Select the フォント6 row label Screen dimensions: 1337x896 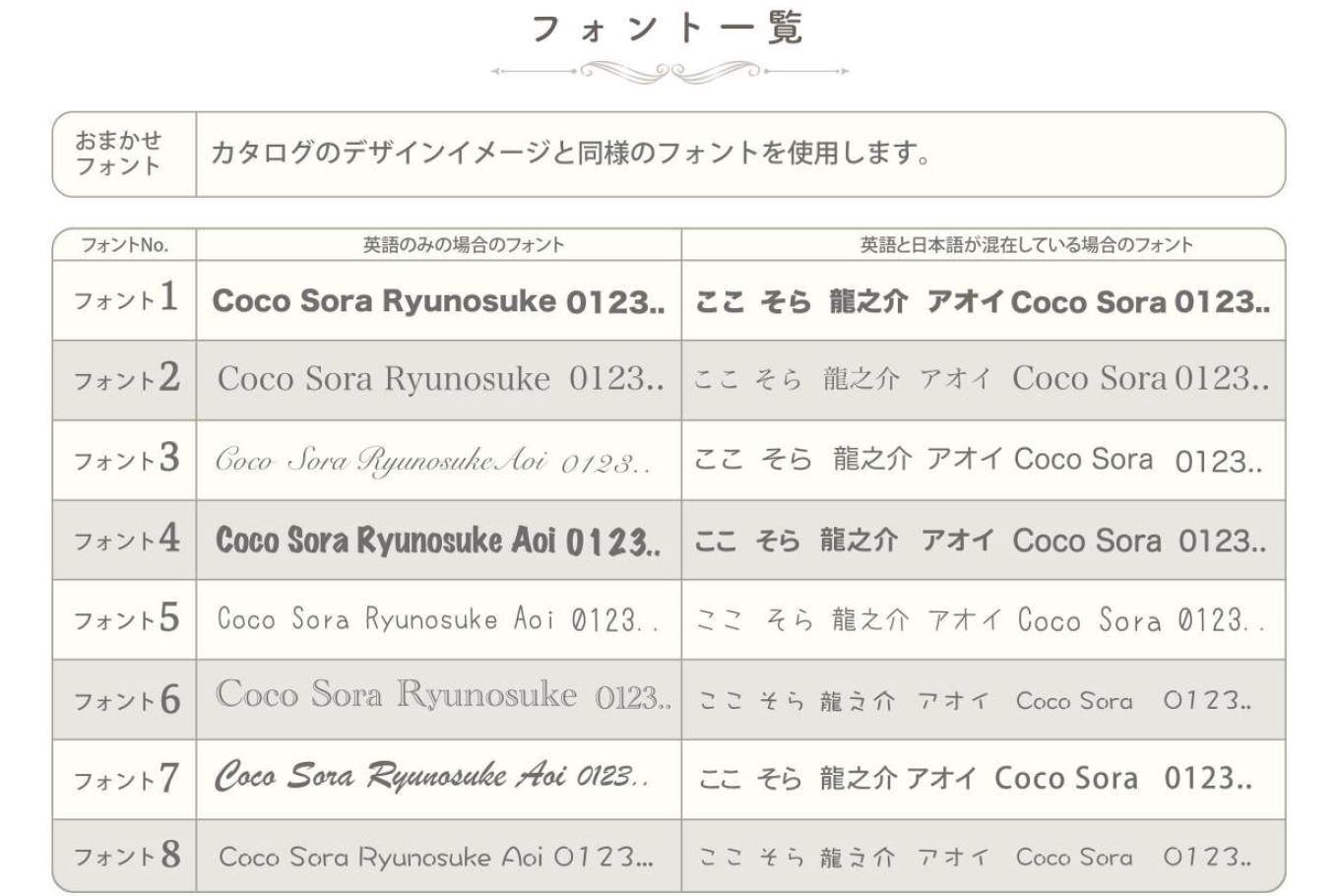pos(126,700)
